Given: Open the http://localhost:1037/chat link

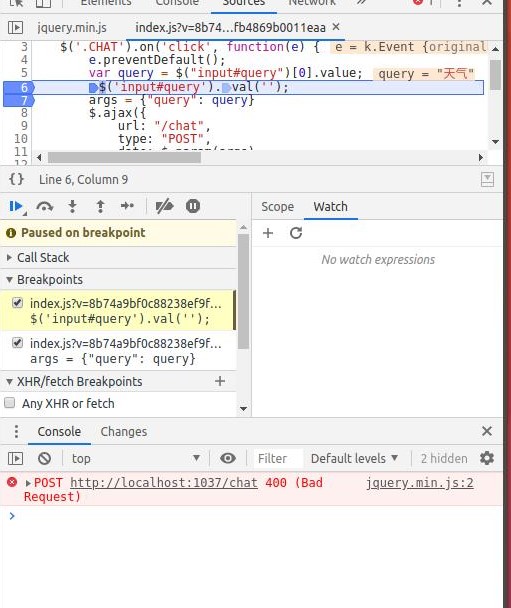Looking at the screenshot, I should (164, 483).
